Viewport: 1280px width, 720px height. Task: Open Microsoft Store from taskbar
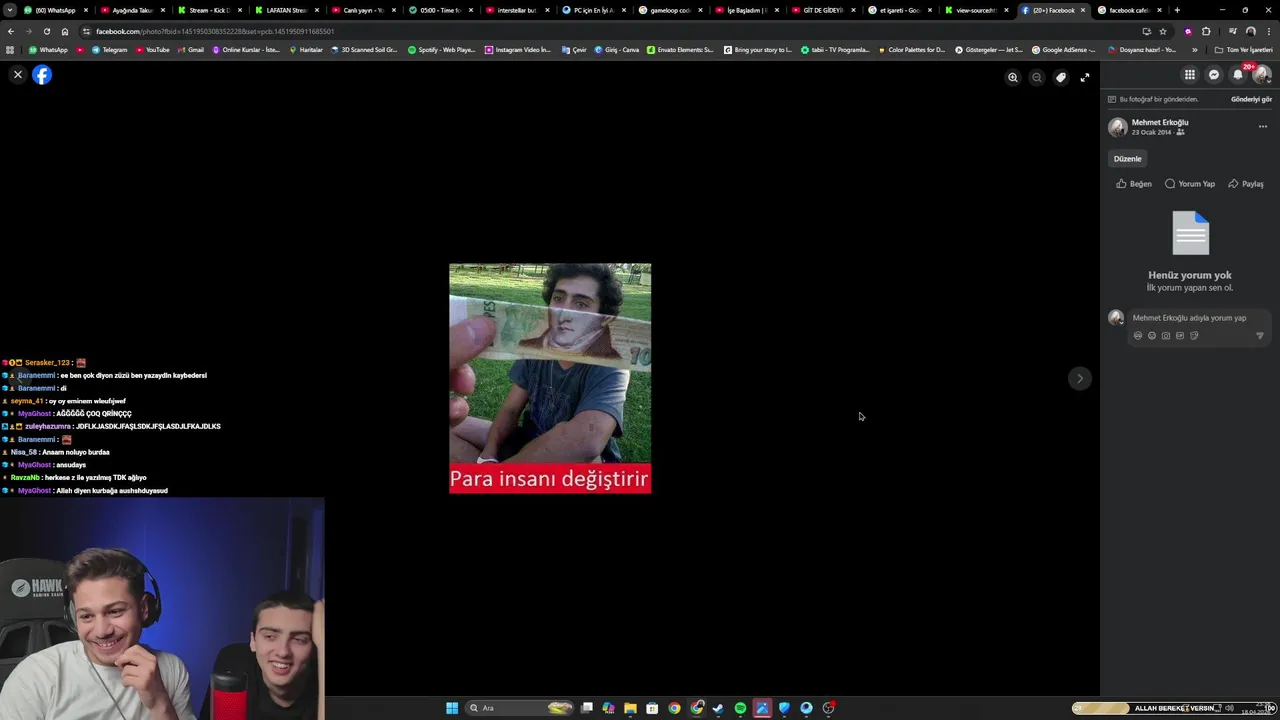pyautogui.click(x=652, y=708)
